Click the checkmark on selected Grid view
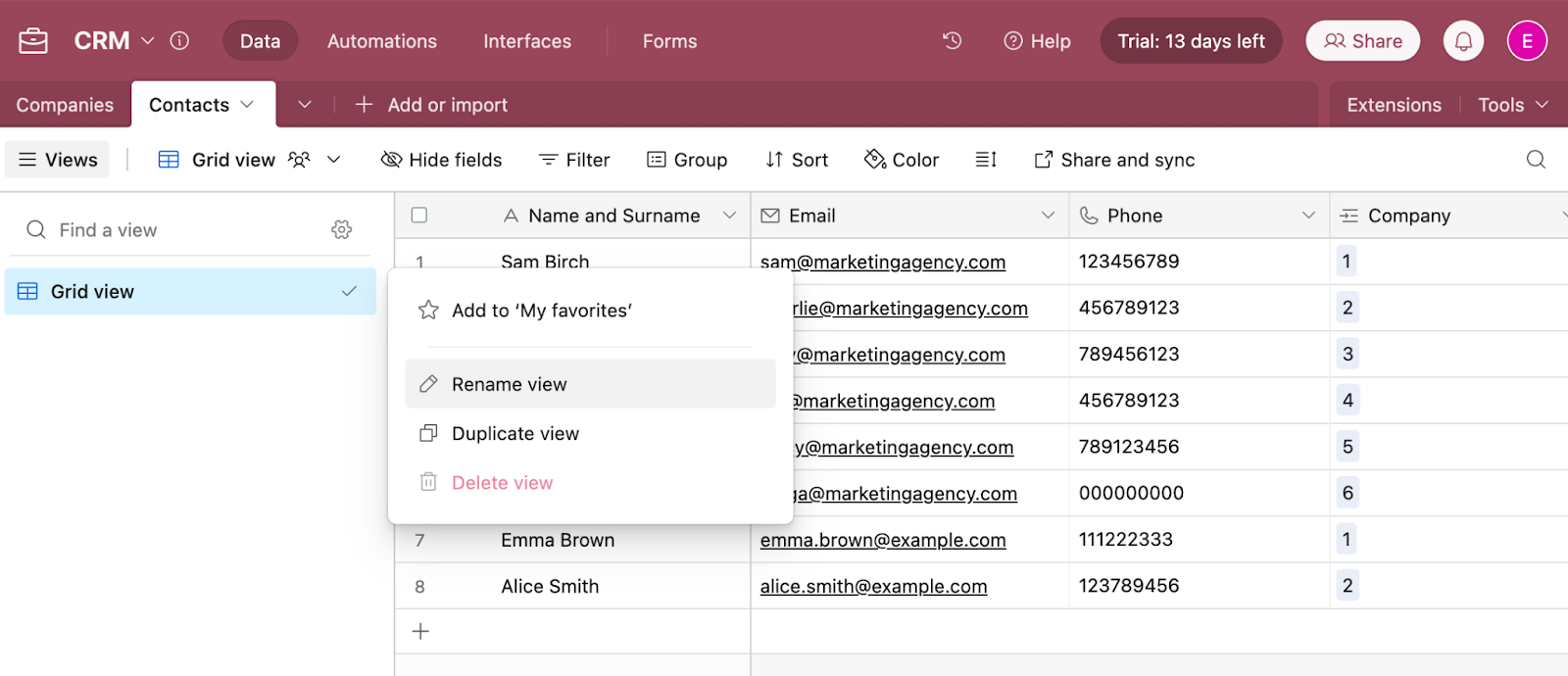Image resolution: width=1568 pixels, height=676 pixels. coord(349,291)
